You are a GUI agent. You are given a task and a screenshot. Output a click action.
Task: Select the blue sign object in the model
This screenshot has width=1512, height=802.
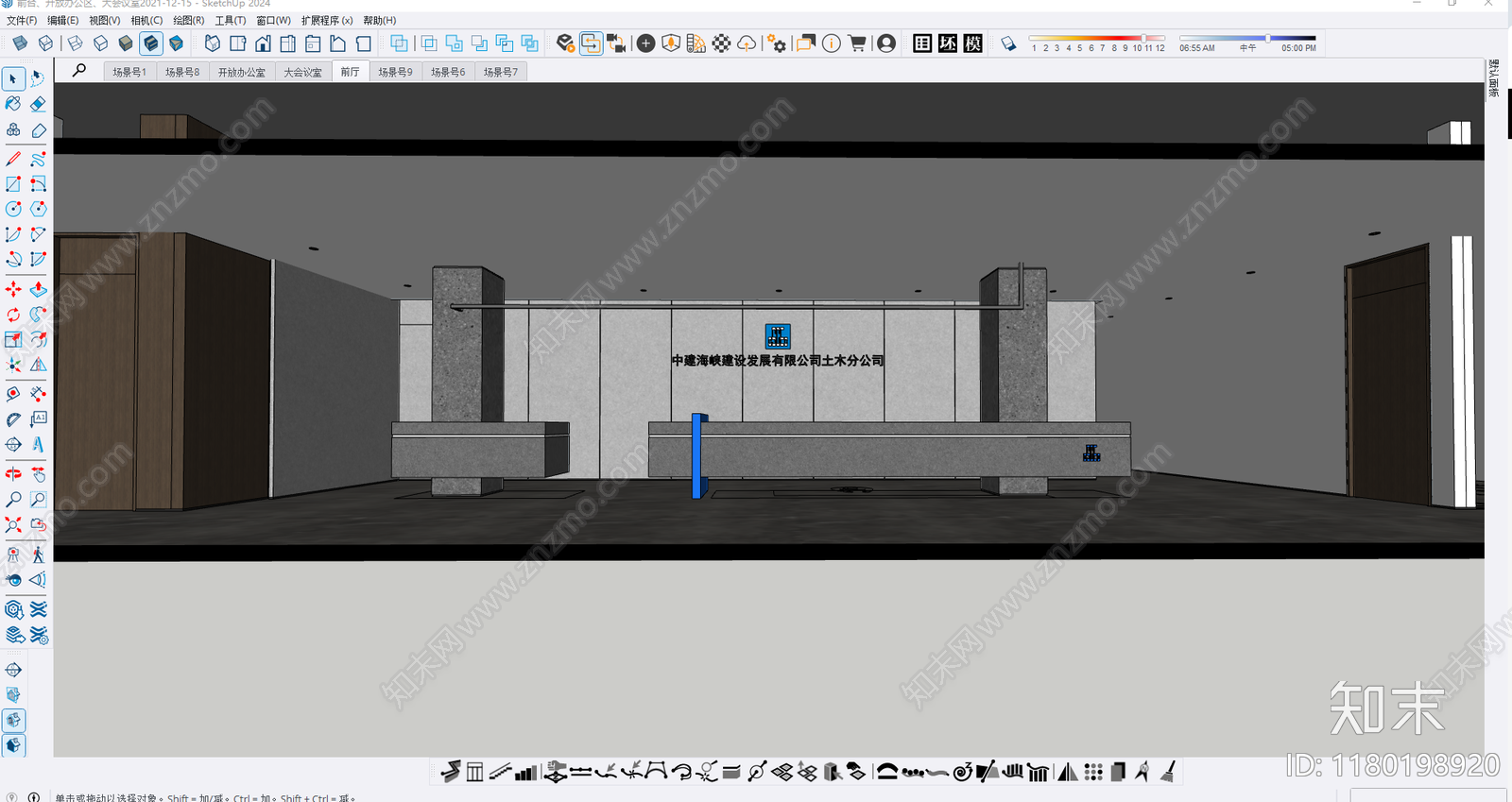[699, 455]
